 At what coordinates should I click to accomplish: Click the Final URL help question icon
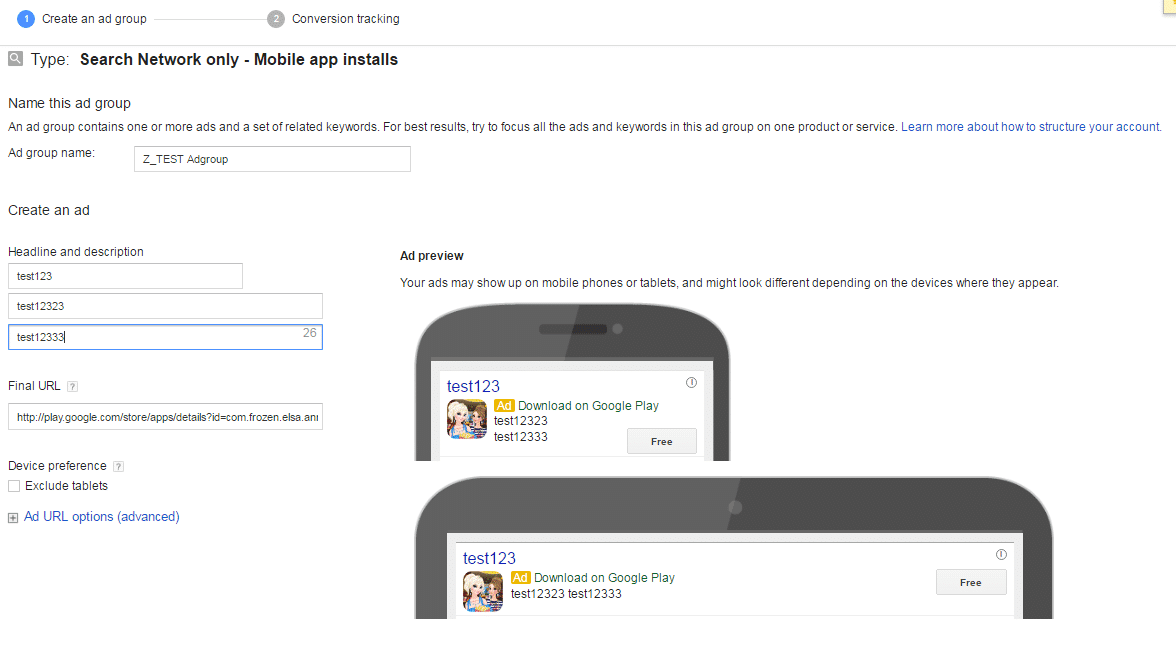coord(73,387)
